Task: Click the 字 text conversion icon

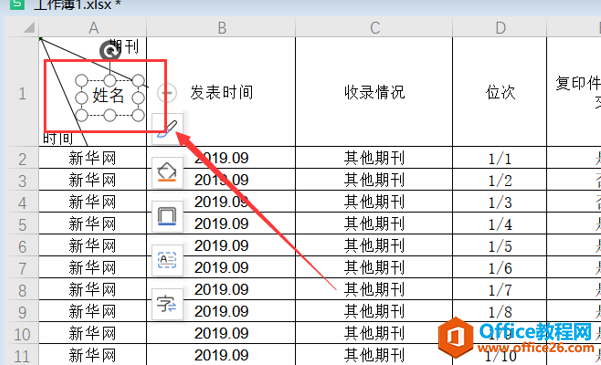Action: pos(167,304)
